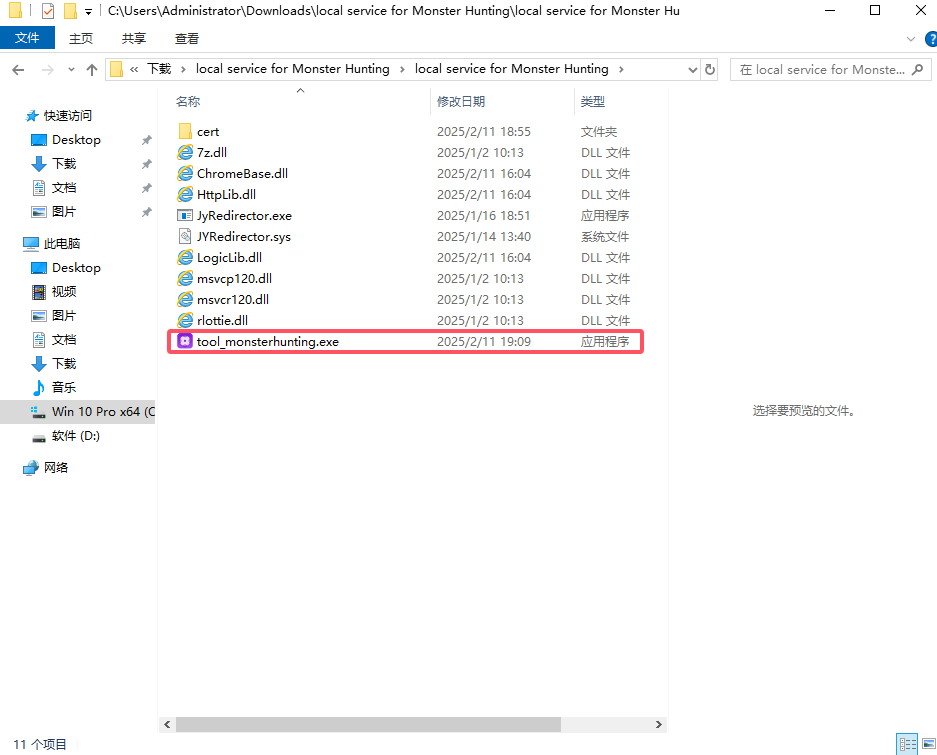The height and width of the screenshot is (755, 937).
Task: Select the msvcp120.dll file icon
Action: (185, 279)
